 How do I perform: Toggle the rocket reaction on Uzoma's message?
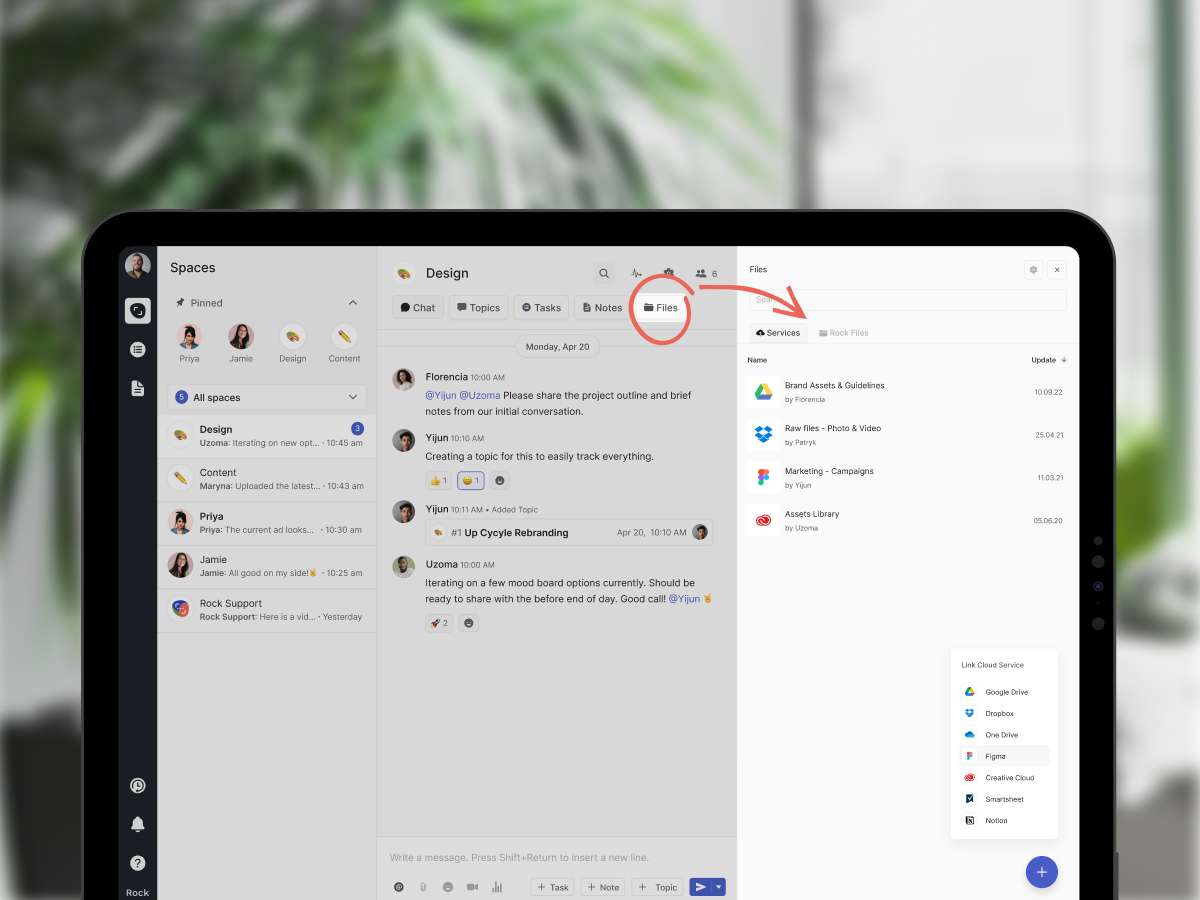coord(439,623)
